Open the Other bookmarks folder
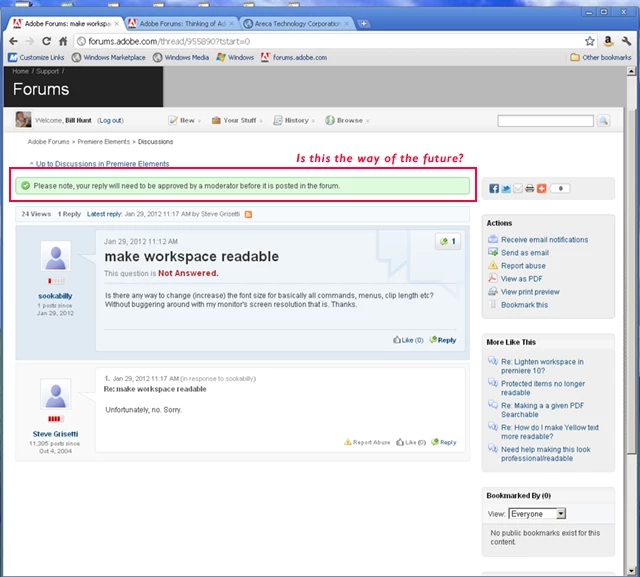 pyautogui.click(x=601, y=58)
